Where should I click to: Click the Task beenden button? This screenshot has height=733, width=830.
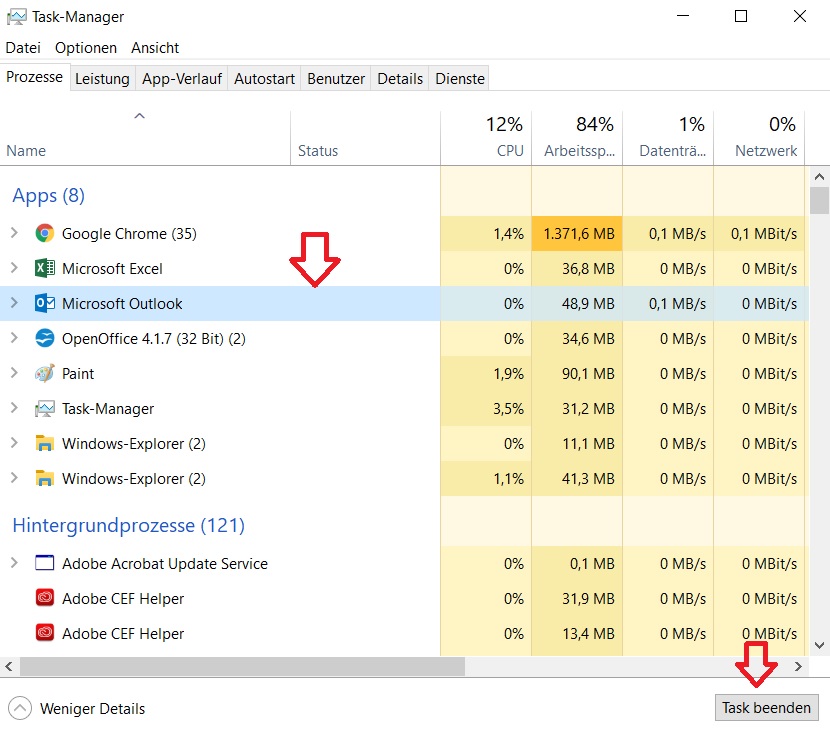pos(766,708)
